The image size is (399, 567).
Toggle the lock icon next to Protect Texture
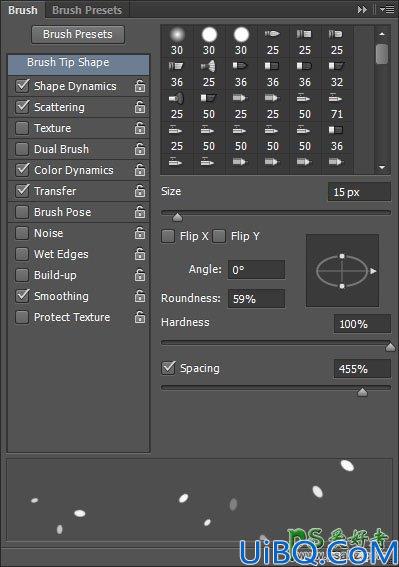coord(140,317)
